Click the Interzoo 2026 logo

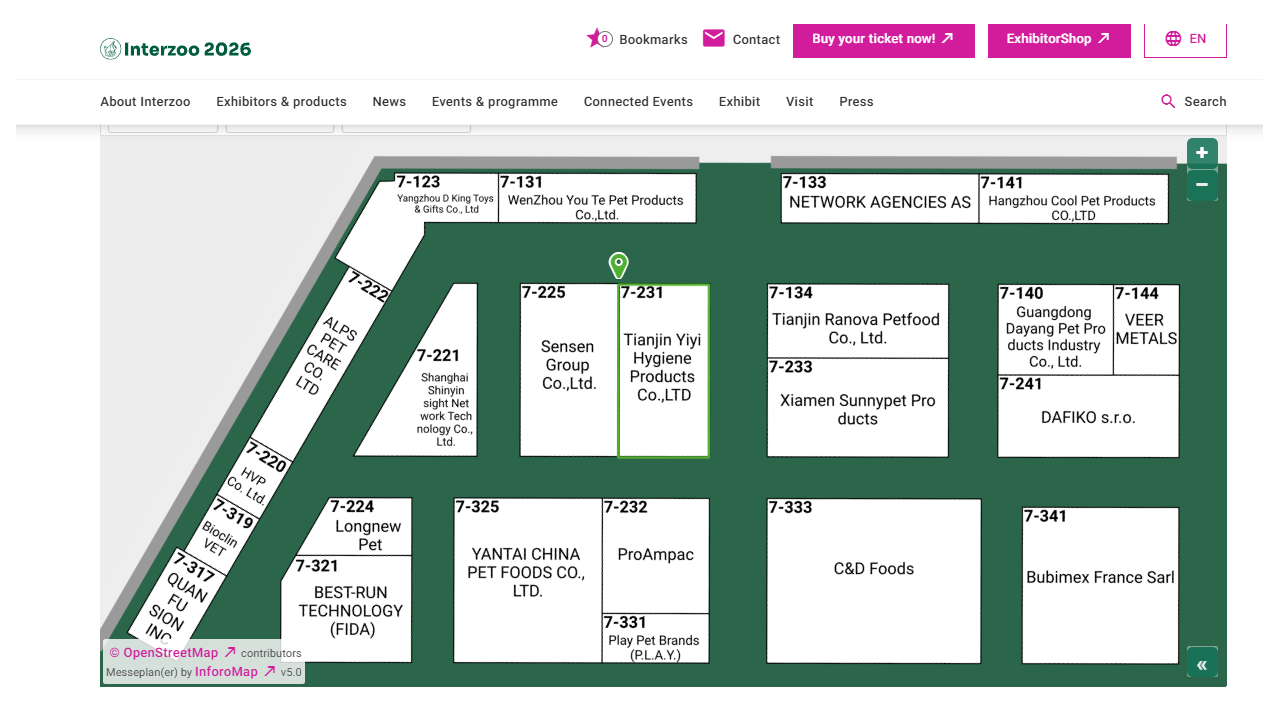[x=176, y=49]
